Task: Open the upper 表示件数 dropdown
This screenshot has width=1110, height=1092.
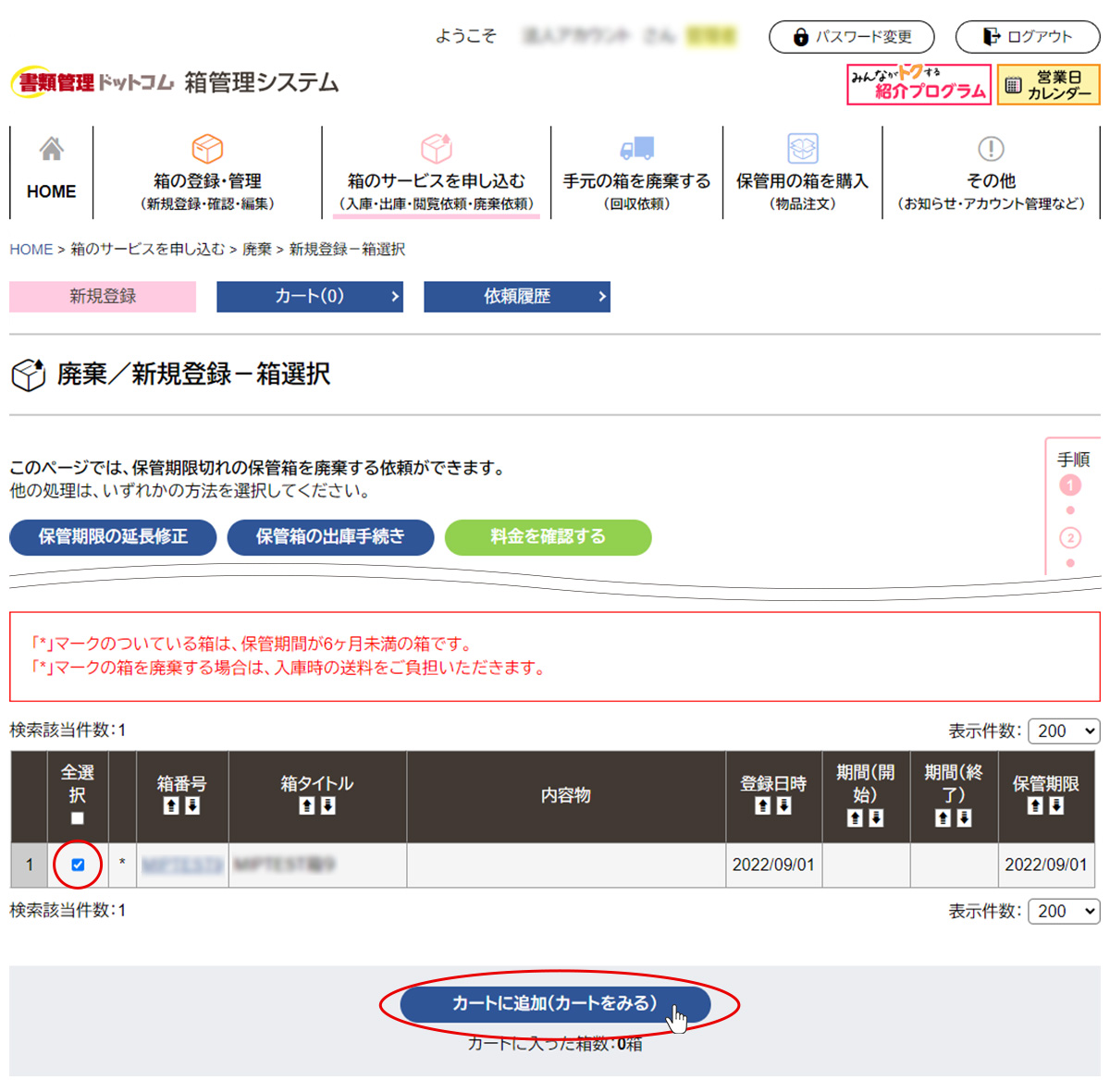Action: (1064, 731)
